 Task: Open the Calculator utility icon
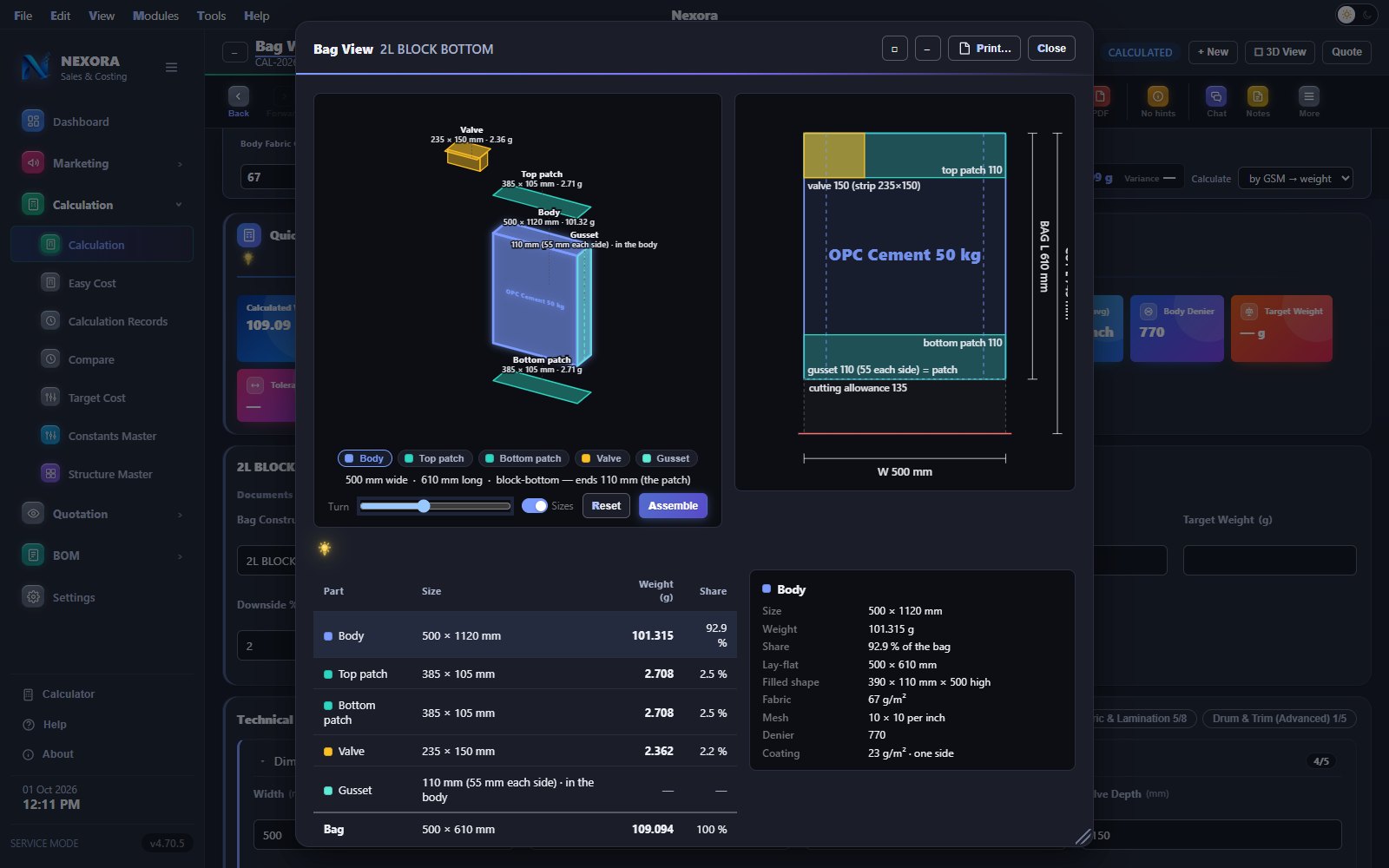(x=28, y=694)
